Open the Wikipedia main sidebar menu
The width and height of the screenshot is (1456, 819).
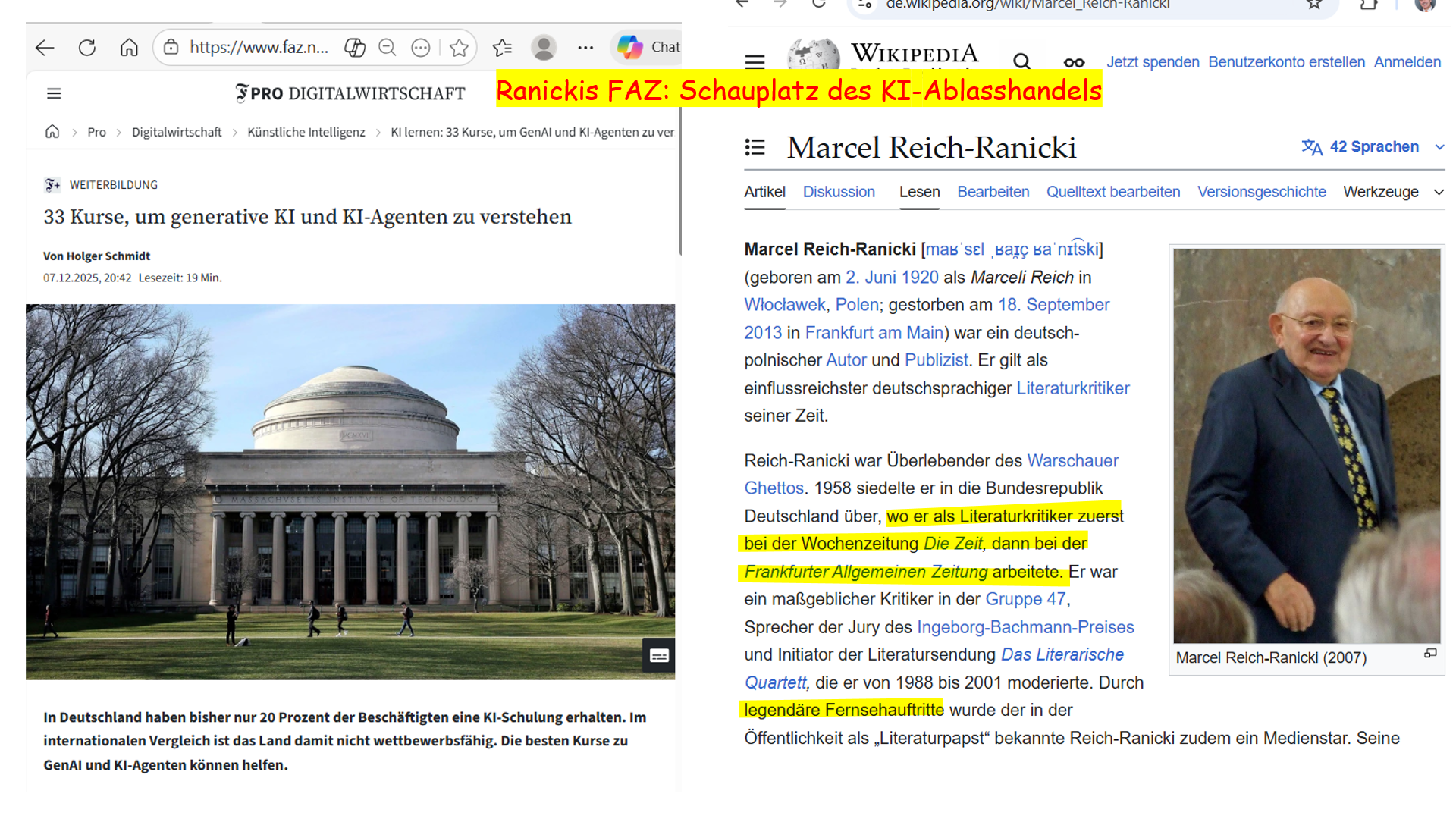click(x=755, y=61)
